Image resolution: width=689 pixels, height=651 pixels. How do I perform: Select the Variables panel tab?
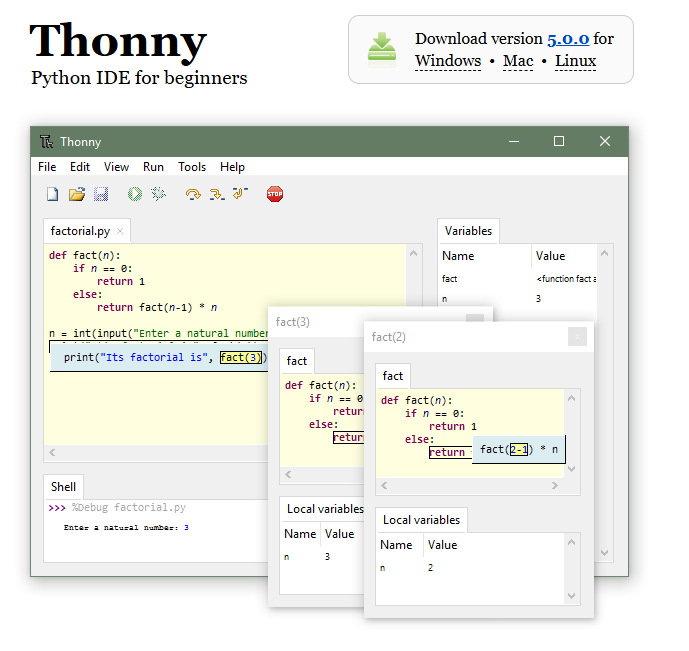tap(468, 231)
